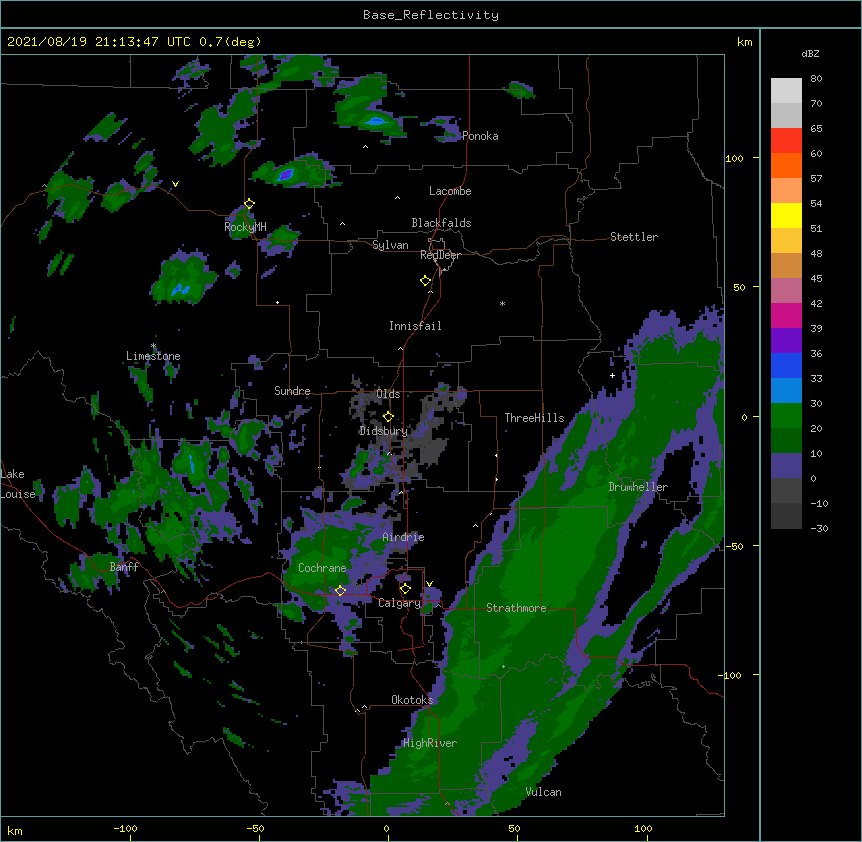Click the yellow station marker below Cochrane

tap(340, 591)
